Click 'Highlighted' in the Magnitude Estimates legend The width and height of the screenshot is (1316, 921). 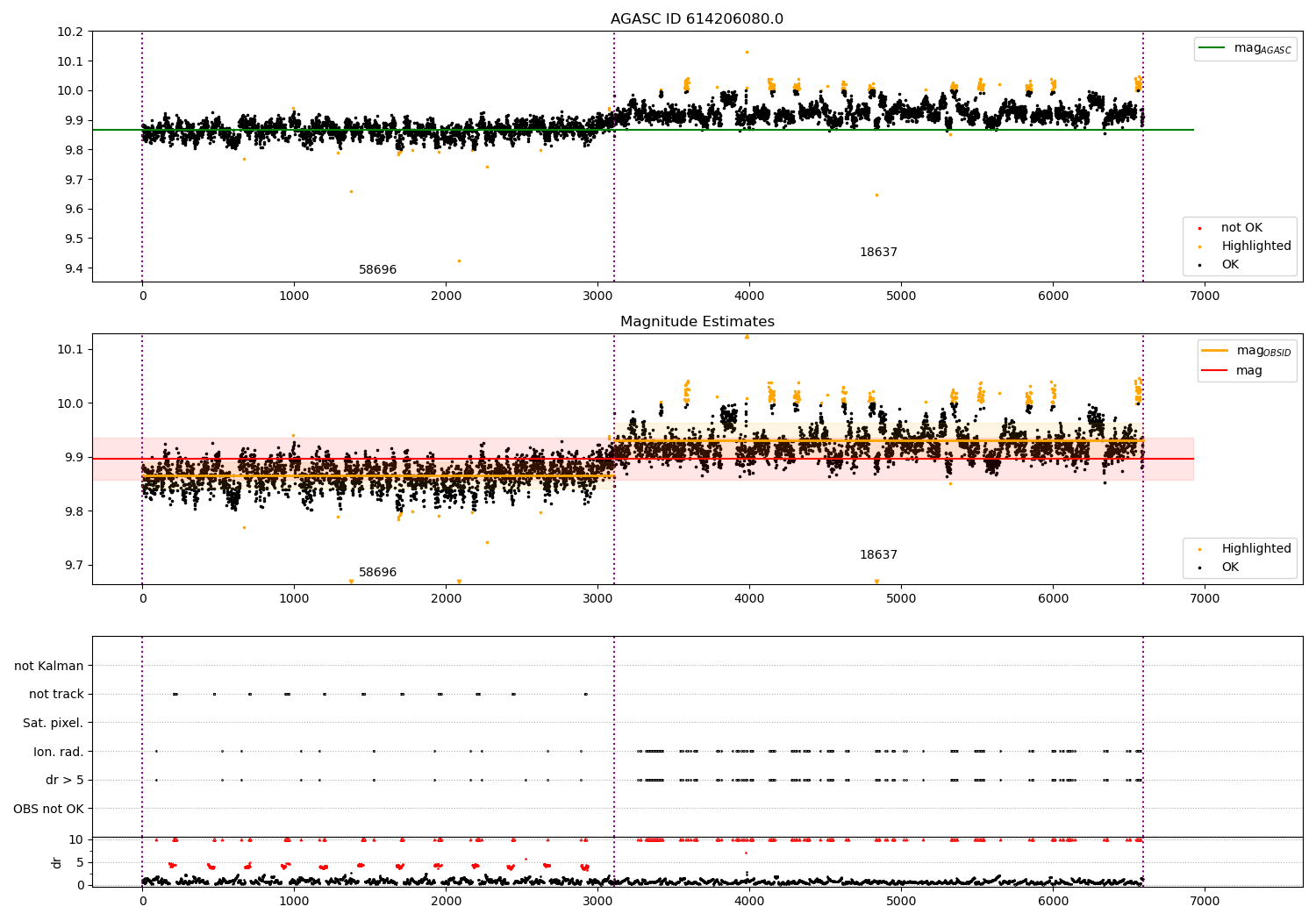point(1256,549)
